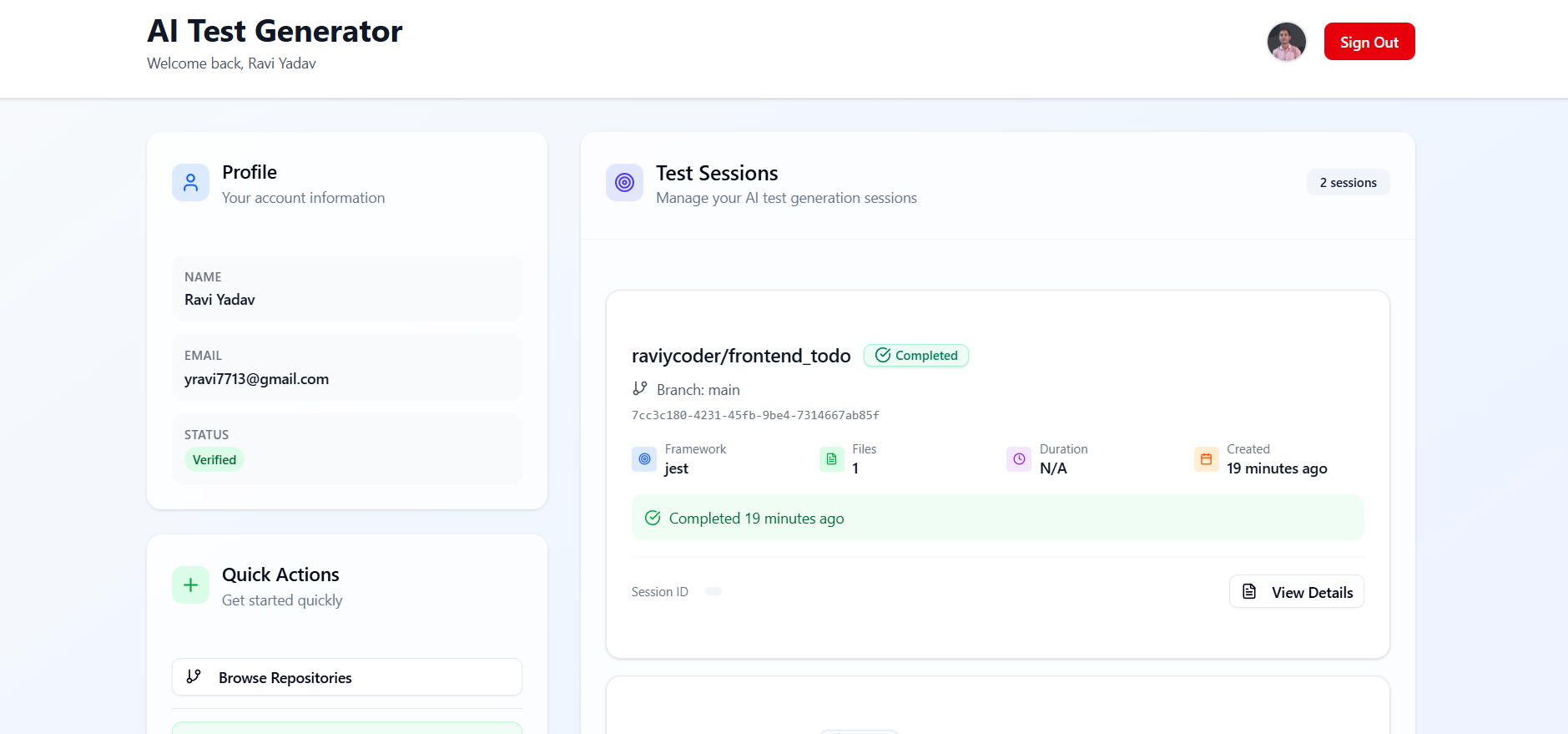The width and height of the screenshot is (1568, 734).
Task: Click the name value Ravi Yadav
Action: pyautogui.click(x=219, y=300)
